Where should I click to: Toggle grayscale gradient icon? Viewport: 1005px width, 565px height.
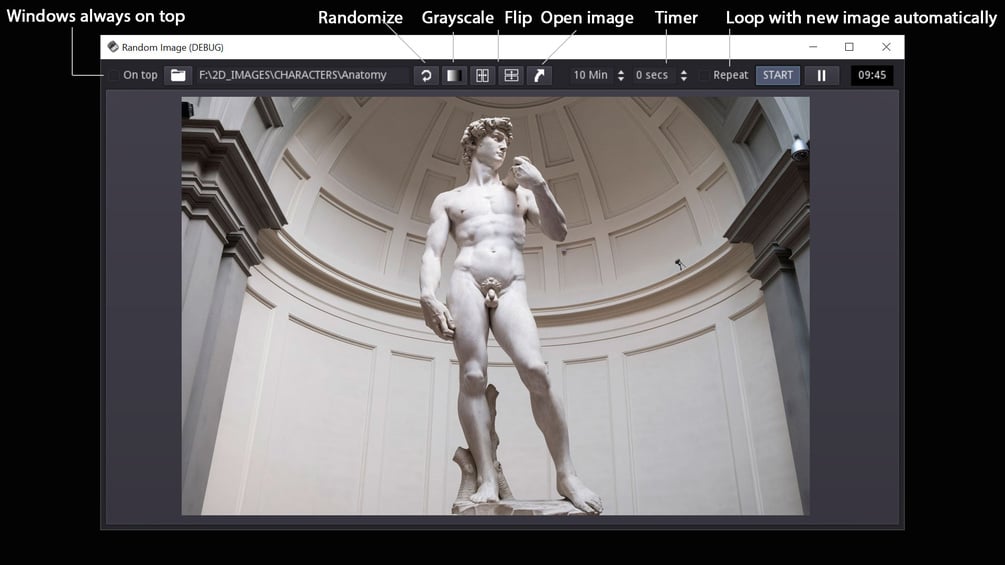(x=454, y=76)
